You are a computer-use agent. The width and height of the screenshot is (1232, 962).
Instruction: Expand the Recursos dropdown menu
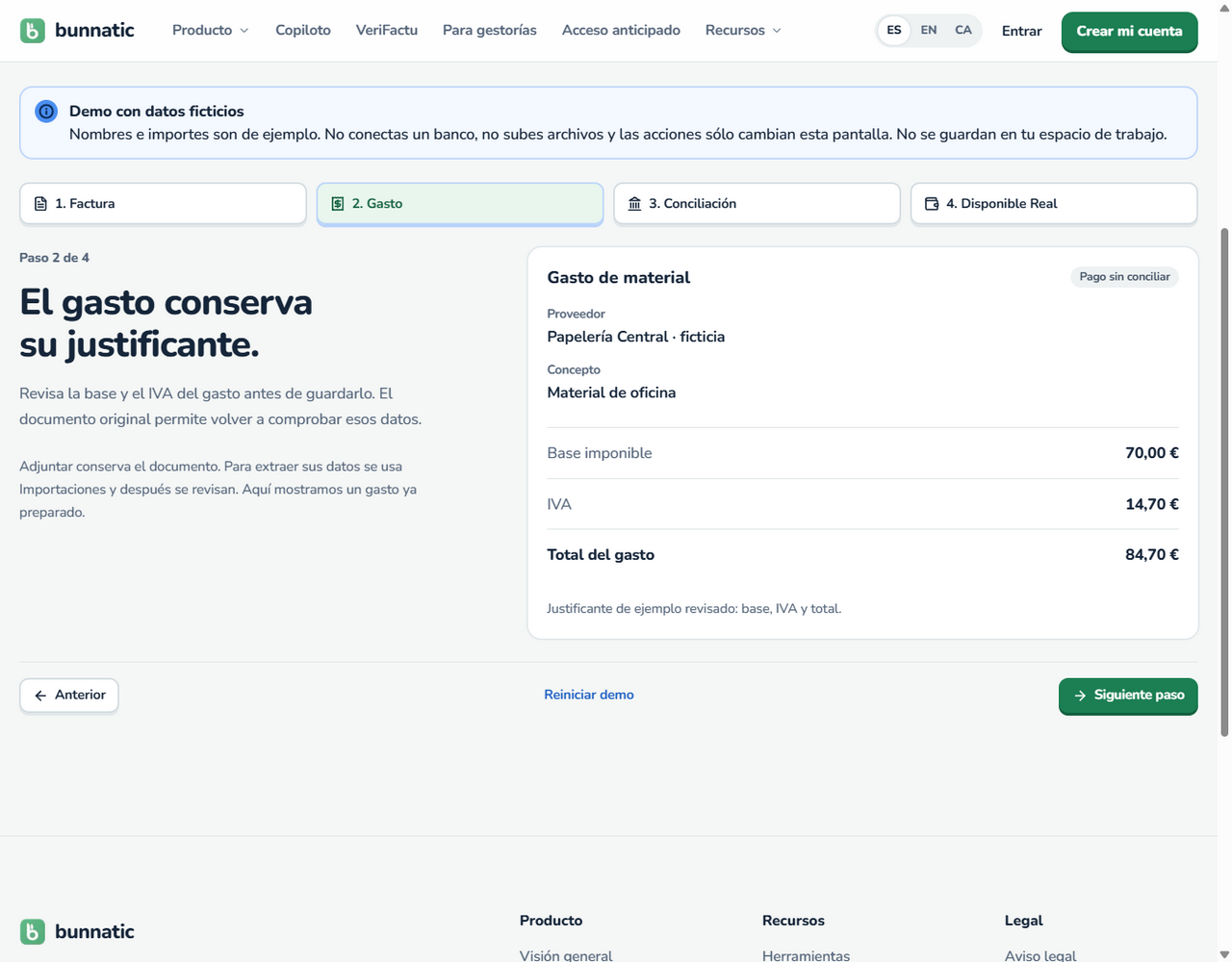click(x=743, y=31)
